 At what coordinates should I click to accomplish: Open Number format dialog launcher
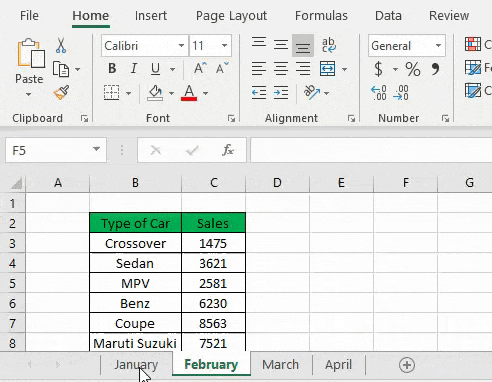tap(445, 118)
